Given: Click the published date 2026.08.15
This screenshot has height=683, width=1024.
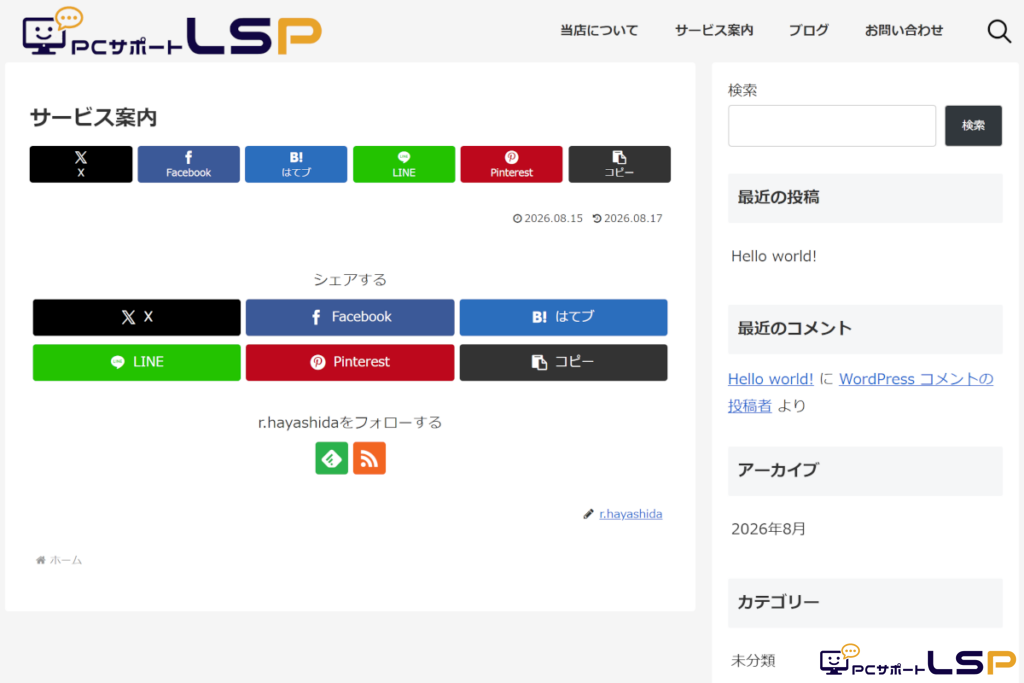Looking at the screenshot, I should click(553, 218).
